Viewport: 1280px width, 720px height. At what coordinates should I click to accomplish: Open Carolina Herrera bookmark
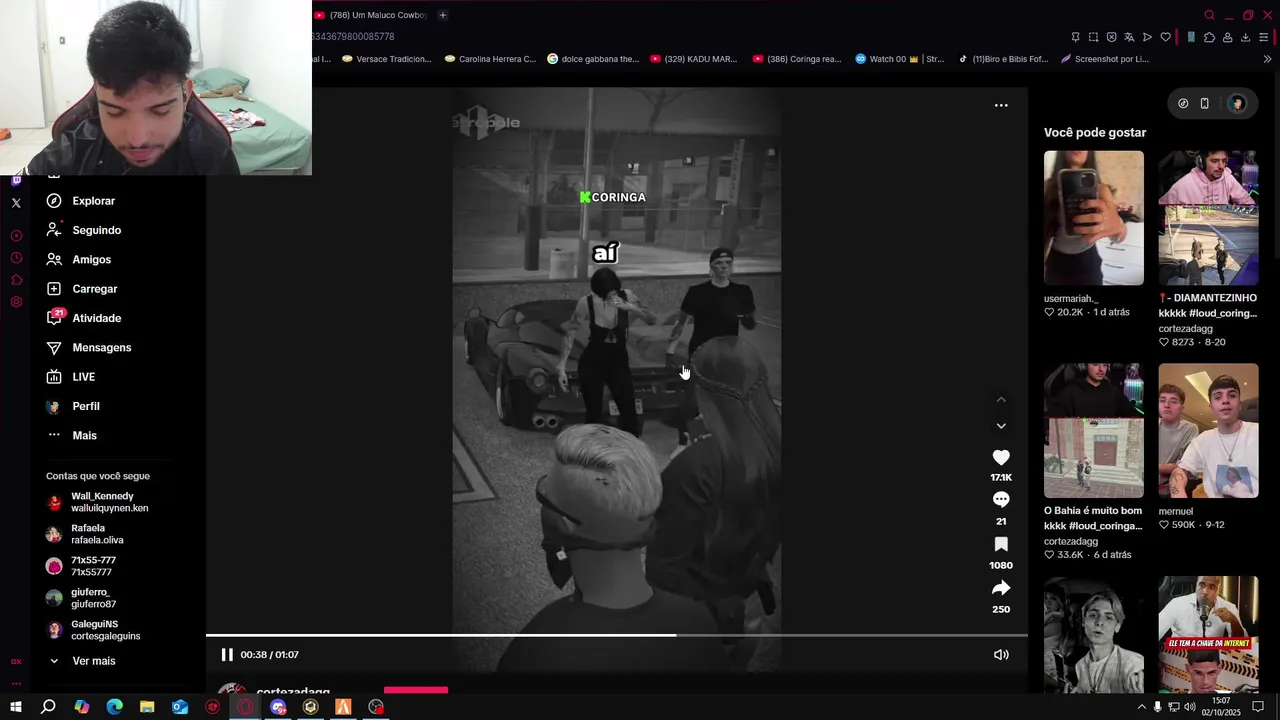[490, 59]
